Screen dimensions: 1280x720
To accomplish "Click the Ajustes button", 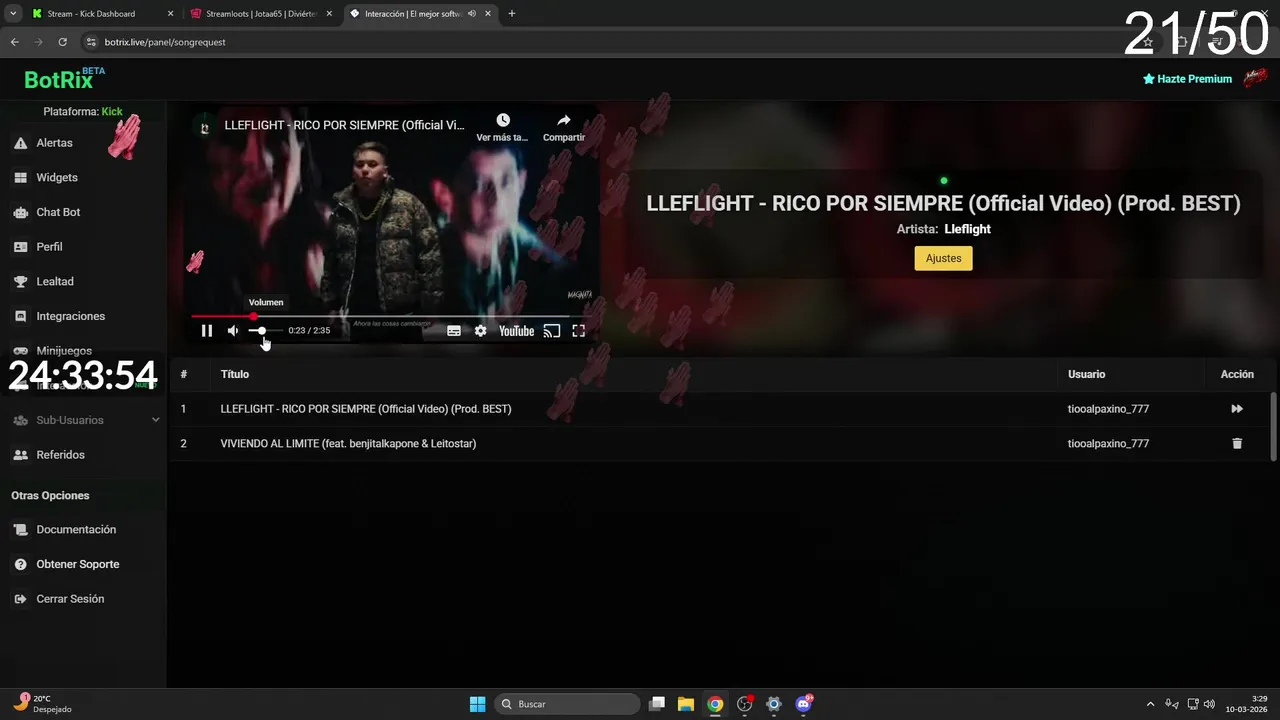I will [943, 258].
